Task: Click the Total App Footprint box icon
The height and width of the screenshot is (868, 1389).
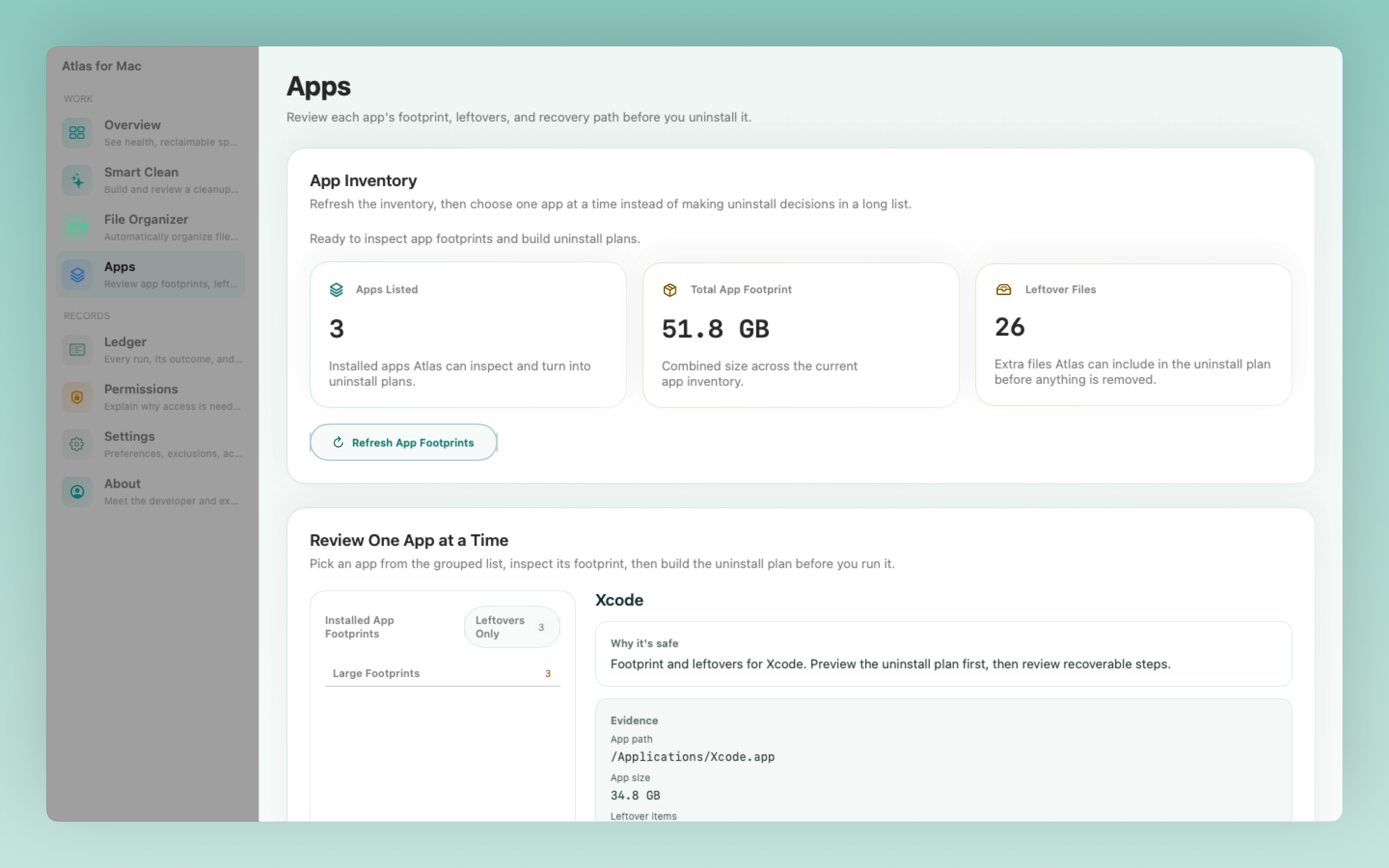Action: (x=669, y=290)
